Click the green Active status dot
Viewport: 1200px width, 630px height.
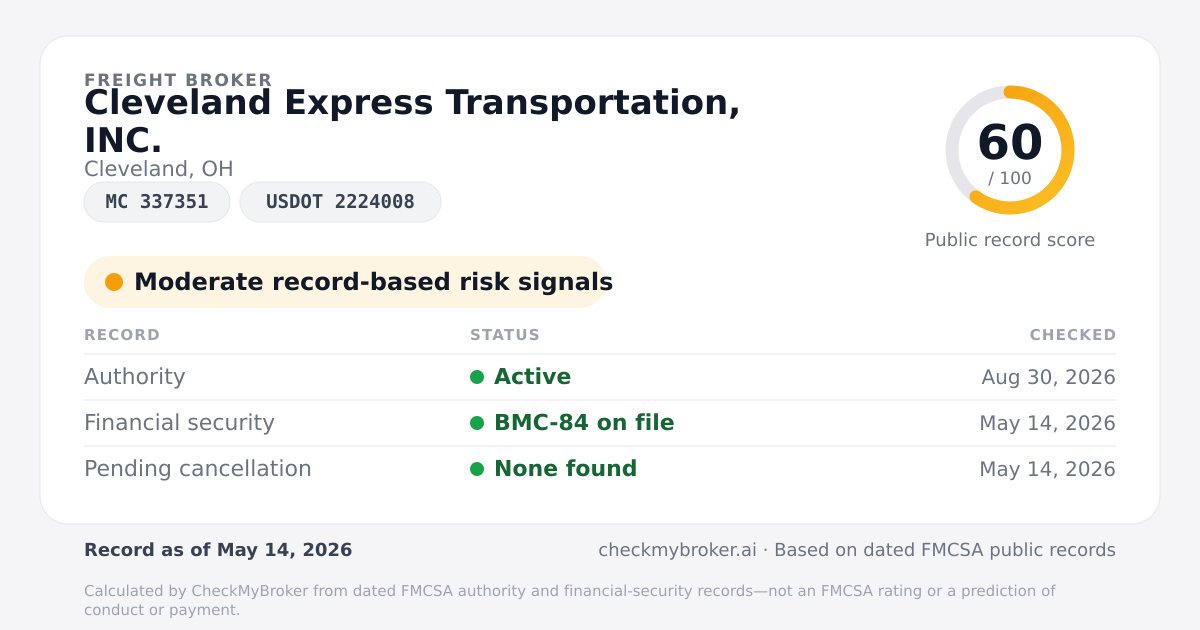coord(477,377)
